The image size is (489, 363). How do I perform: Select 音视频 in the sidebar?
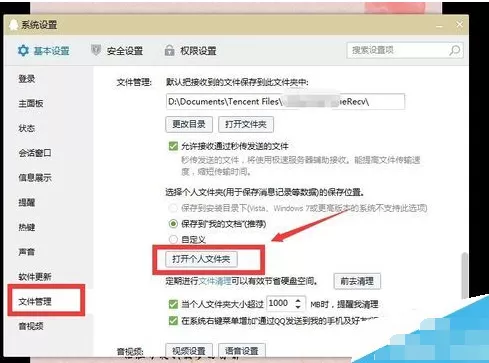(x=31, y=326)
